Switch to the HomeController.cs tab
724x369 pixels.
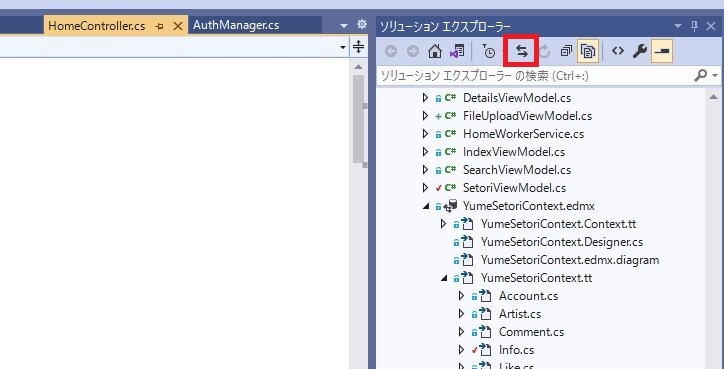[97, 25]
